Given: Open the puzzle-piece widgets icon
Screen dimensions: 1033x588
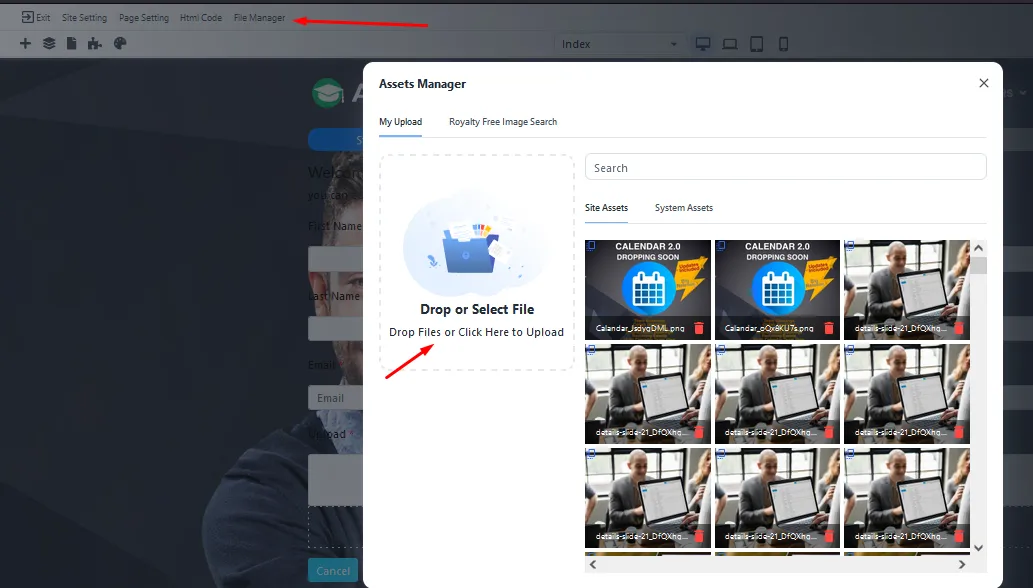Looking at the screenshot, I should (95, 43).
